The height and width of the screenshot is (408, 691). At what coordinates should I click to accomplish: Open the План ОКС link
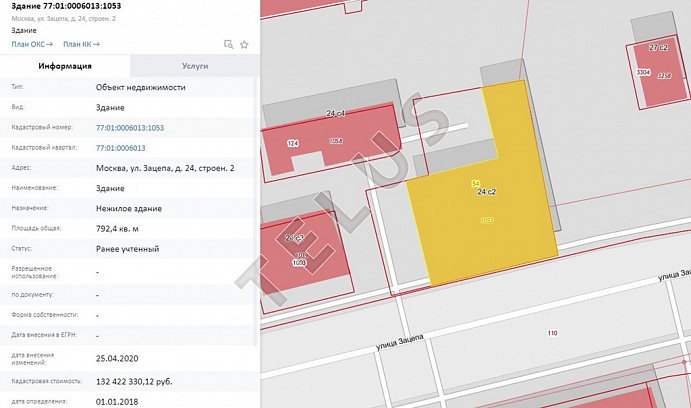(x=32, y=44)
